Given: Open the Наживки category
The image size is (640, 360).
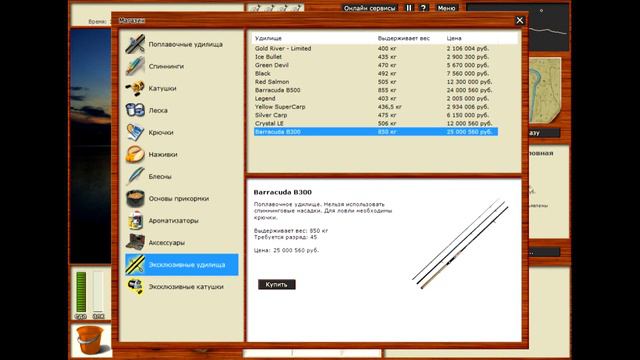Looking at the screenshot, I should [182, 154].
